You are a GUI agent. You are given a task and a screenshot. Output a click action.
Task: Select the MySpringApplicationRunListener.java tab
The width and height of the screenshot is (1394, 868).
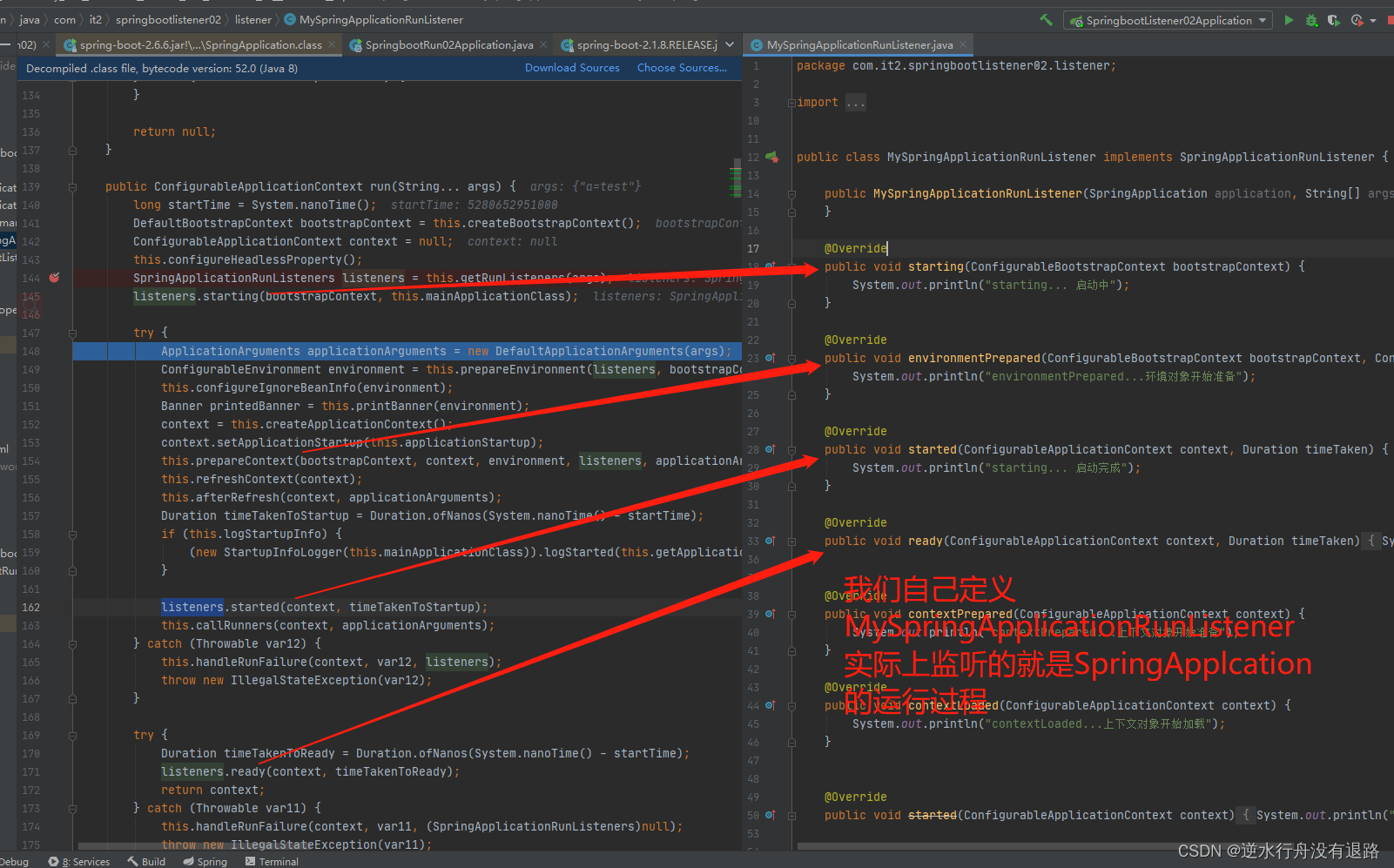(x=859, y=45)
